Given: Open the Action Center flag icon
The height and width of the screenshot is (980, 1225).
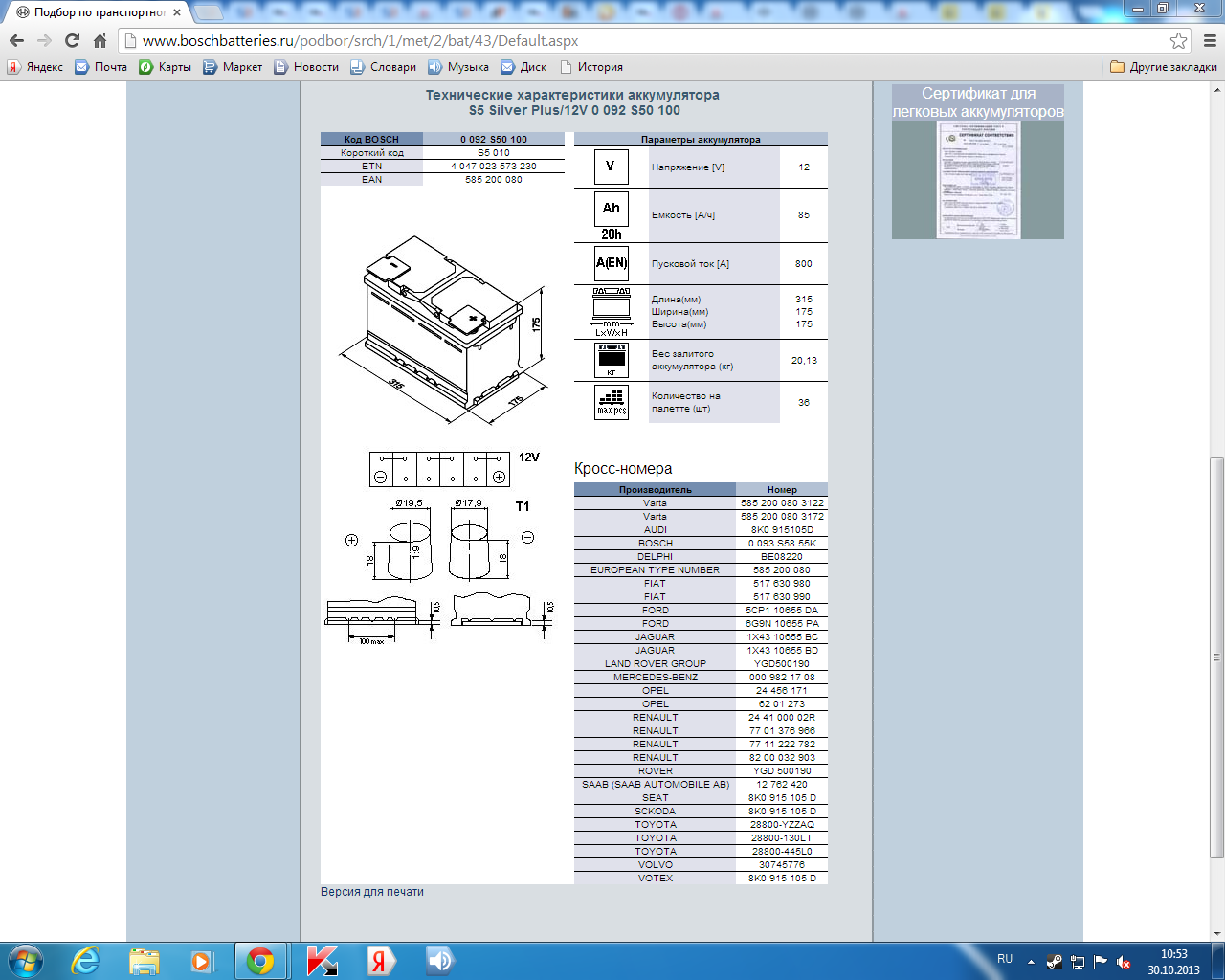Looking at the screenshot, I should pyautogui.click(x=1101, y=962).
